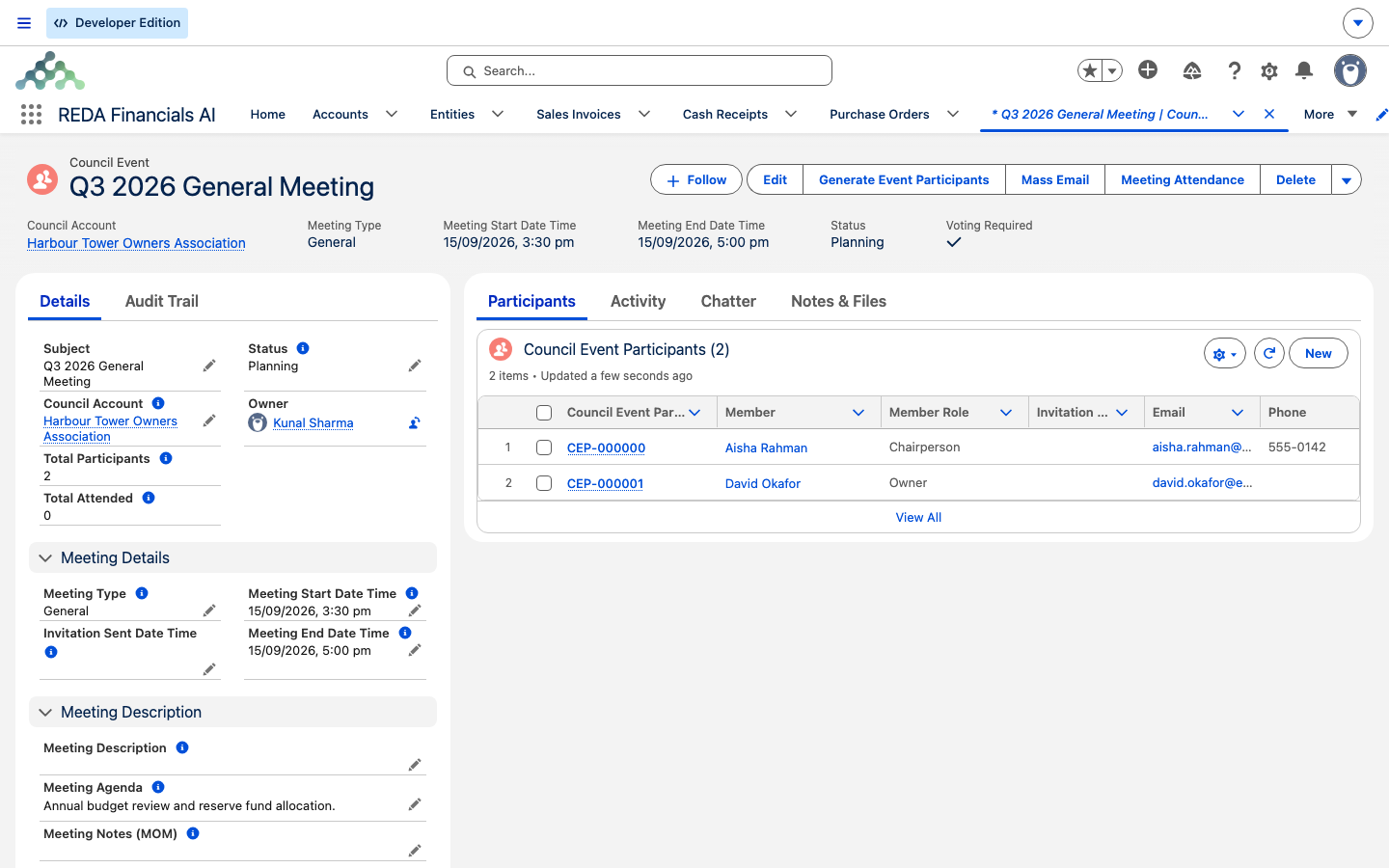
Task: Refresh the Council Event Participants list
Action: point(1269,354)
